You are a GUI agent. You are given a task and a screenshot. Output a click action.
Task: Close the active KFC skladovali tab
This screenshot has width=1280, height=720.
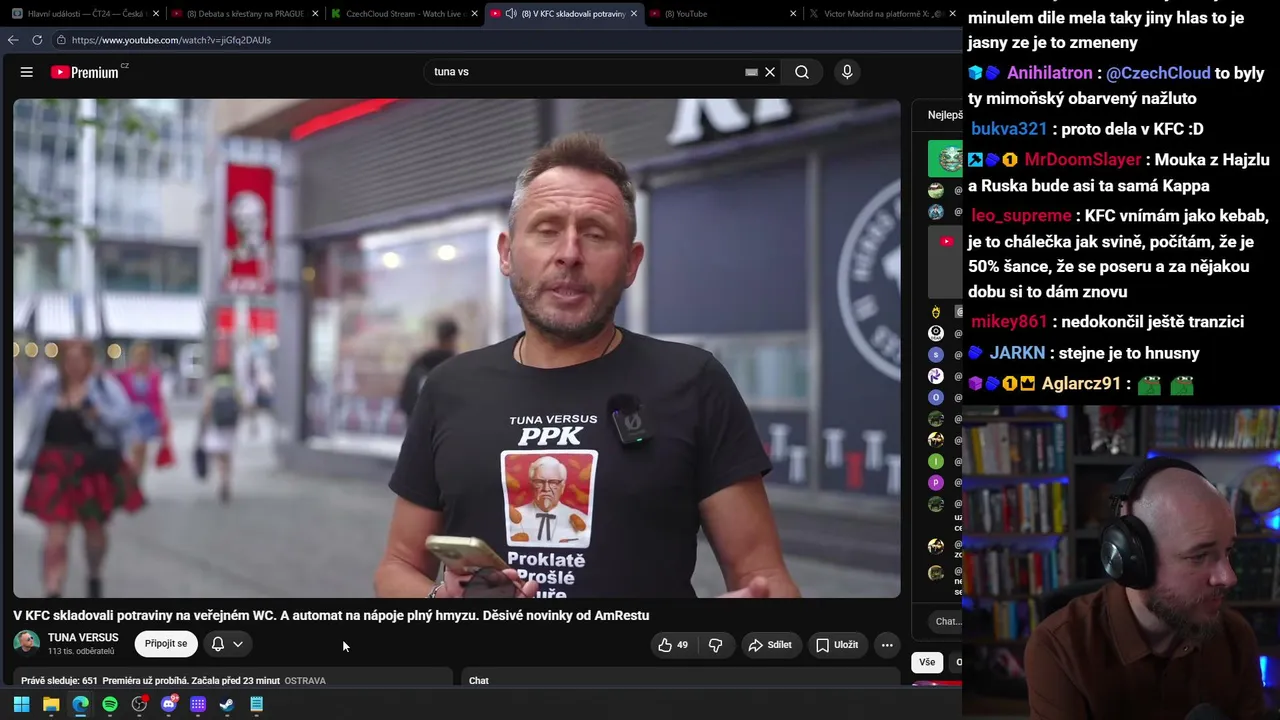point(634,14)
